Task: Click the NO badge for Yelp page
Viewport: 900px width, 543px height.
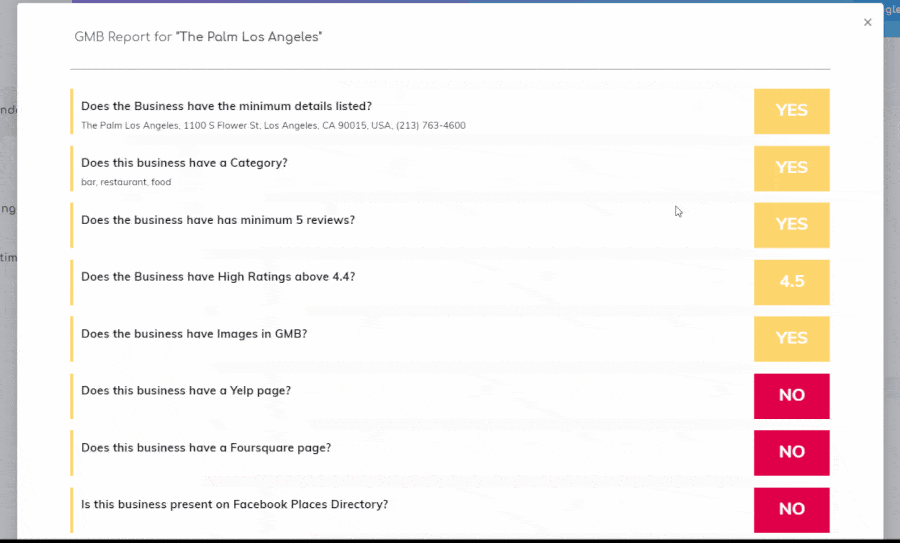Action: pyautogui.click(x=791, y=396)
